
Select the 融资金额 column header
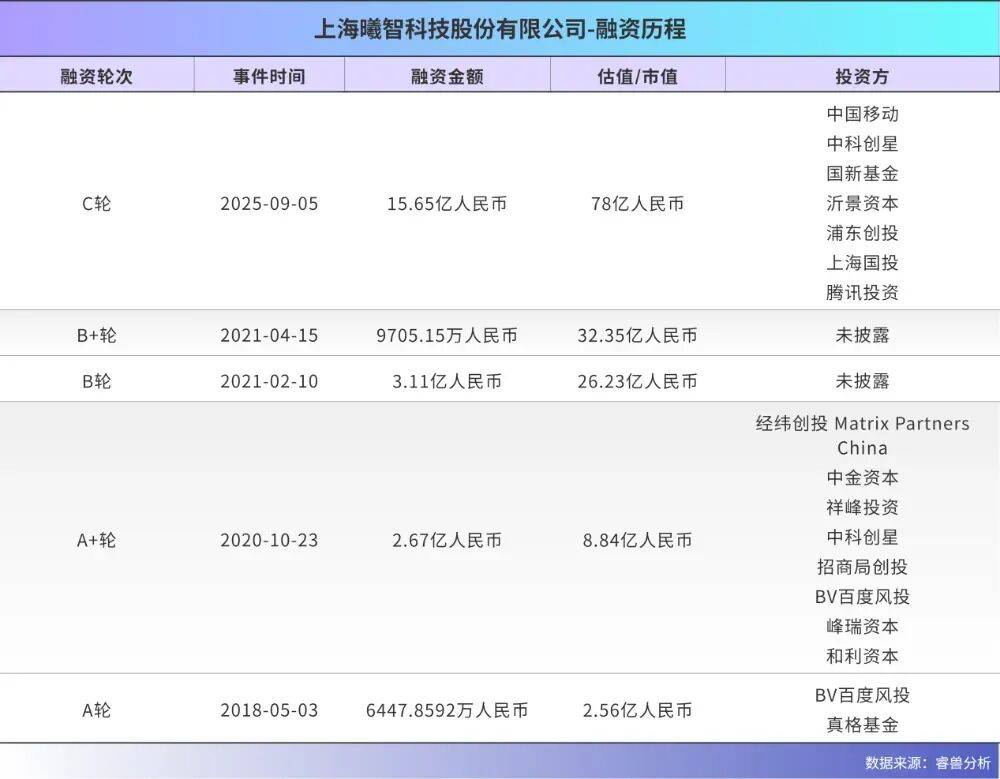(x=447, y=74)
